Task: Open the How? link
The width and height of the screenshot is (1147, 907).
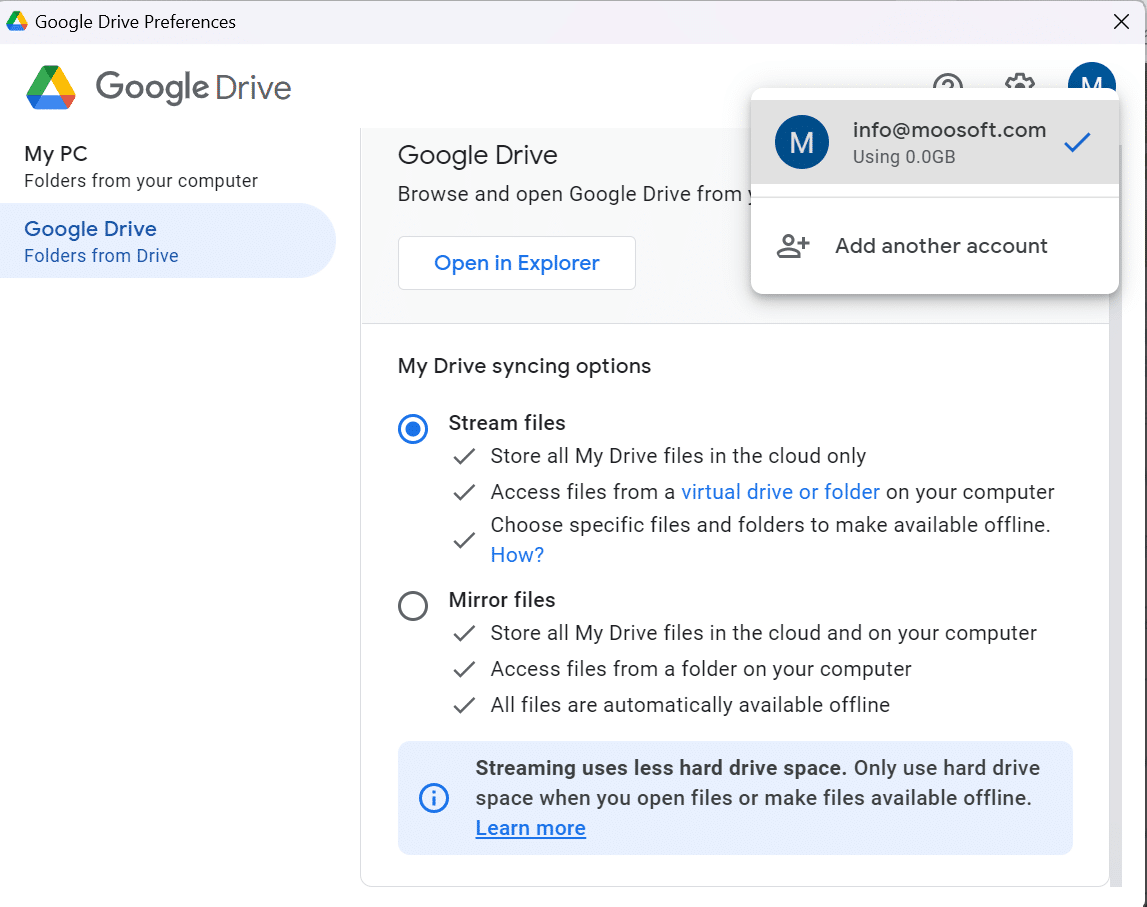Action: coord(517,555)
